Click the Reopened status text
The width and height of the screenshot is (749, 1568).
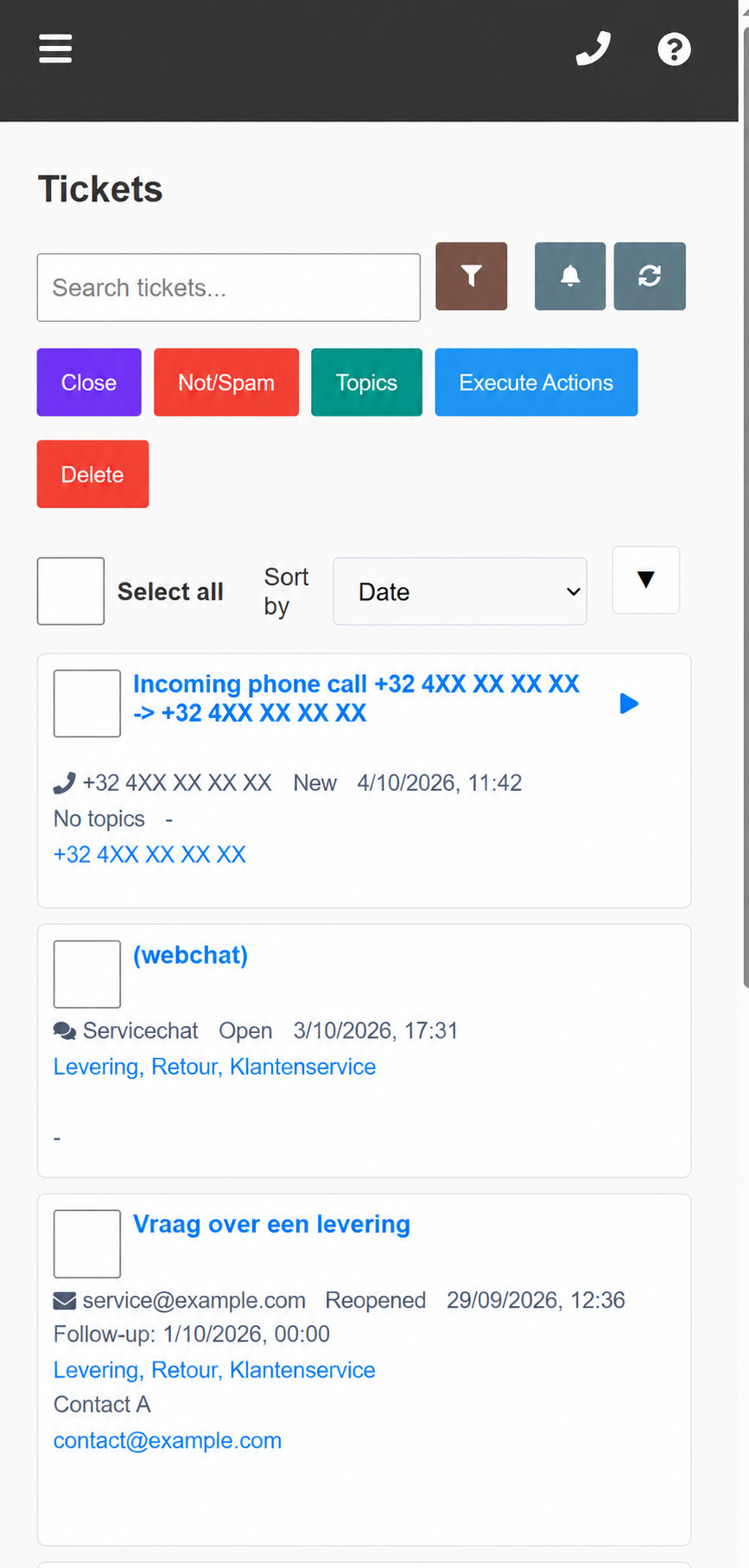tap(376, 1301)
